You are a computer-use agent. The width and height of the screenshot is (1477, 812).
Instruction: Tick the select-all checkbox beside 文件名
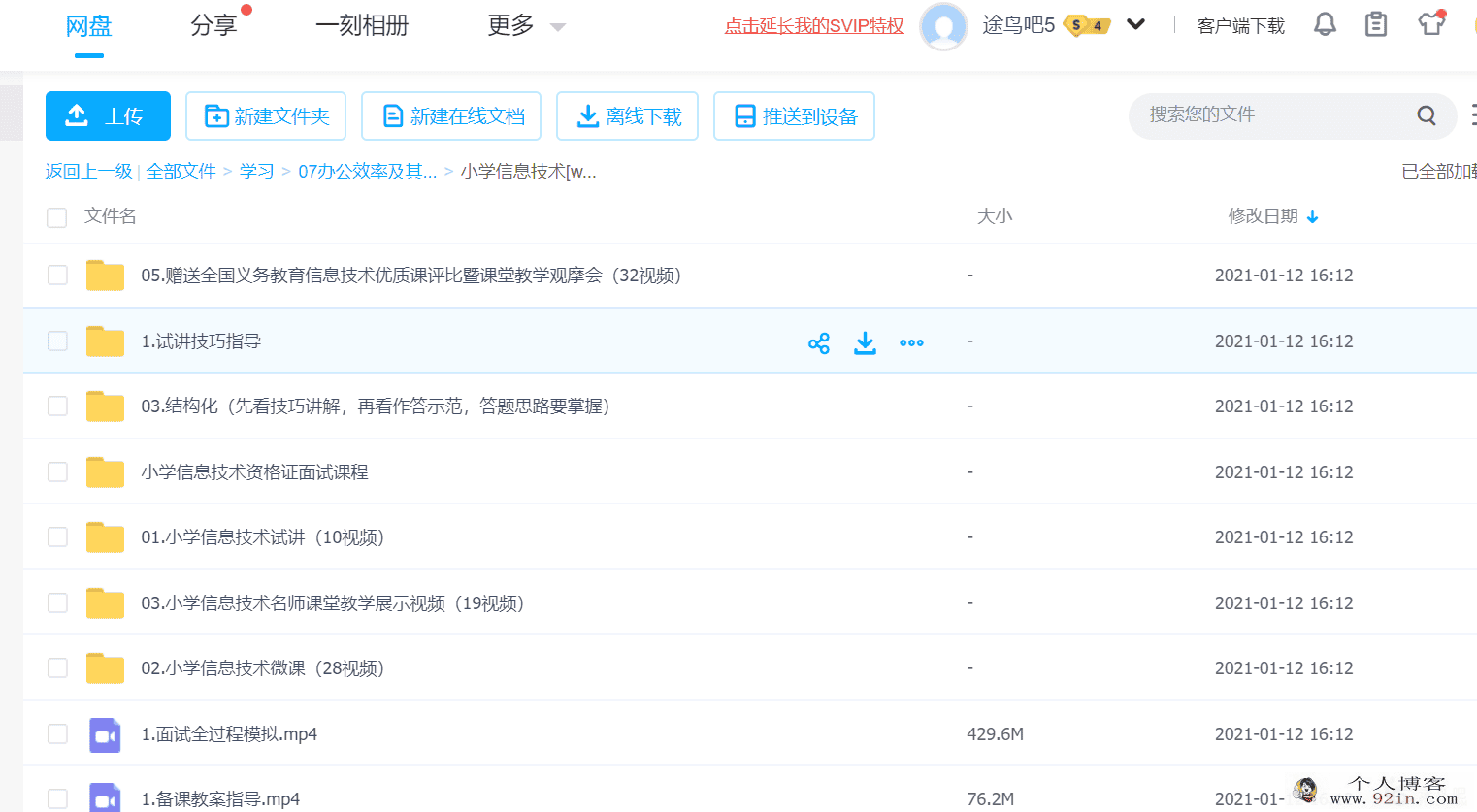pos(57,217)
